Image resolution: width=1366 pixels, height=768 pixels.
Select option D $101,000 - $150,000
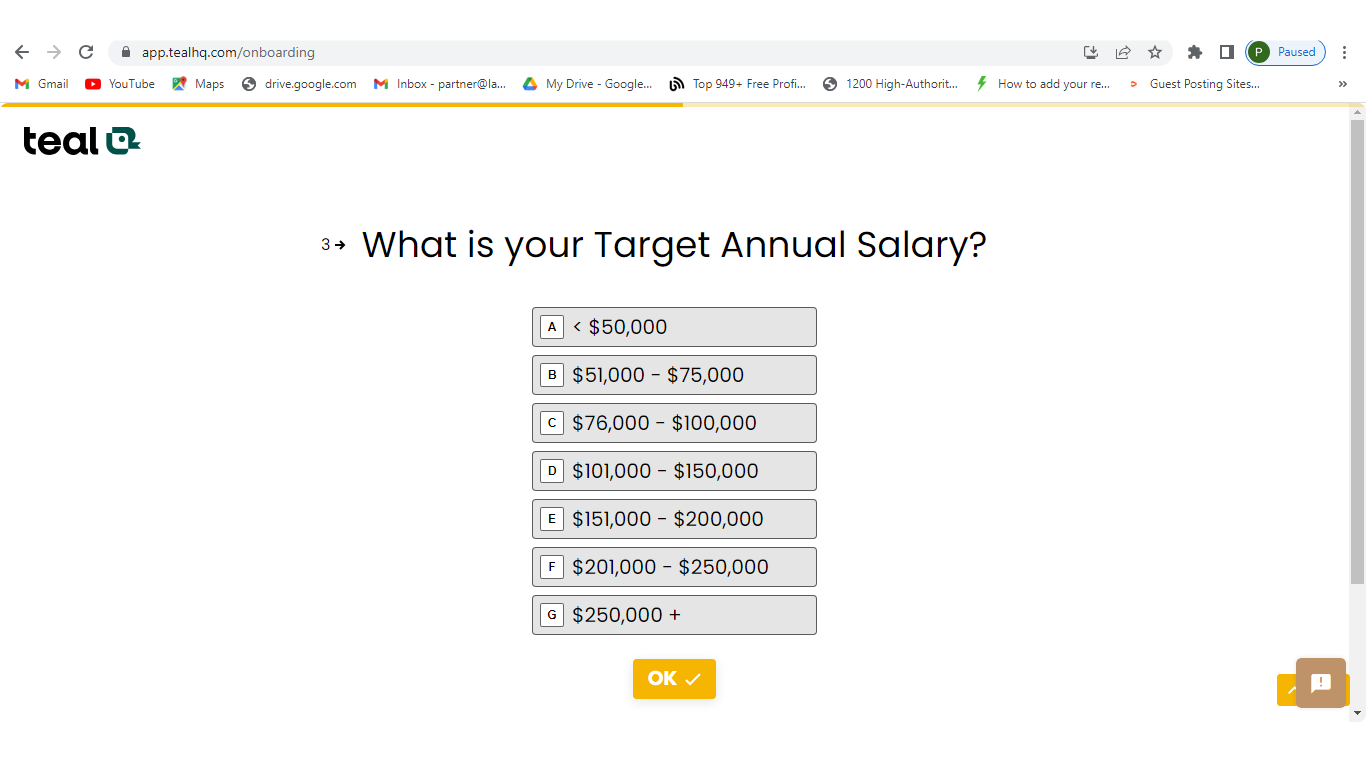click(x=674, y=471)
